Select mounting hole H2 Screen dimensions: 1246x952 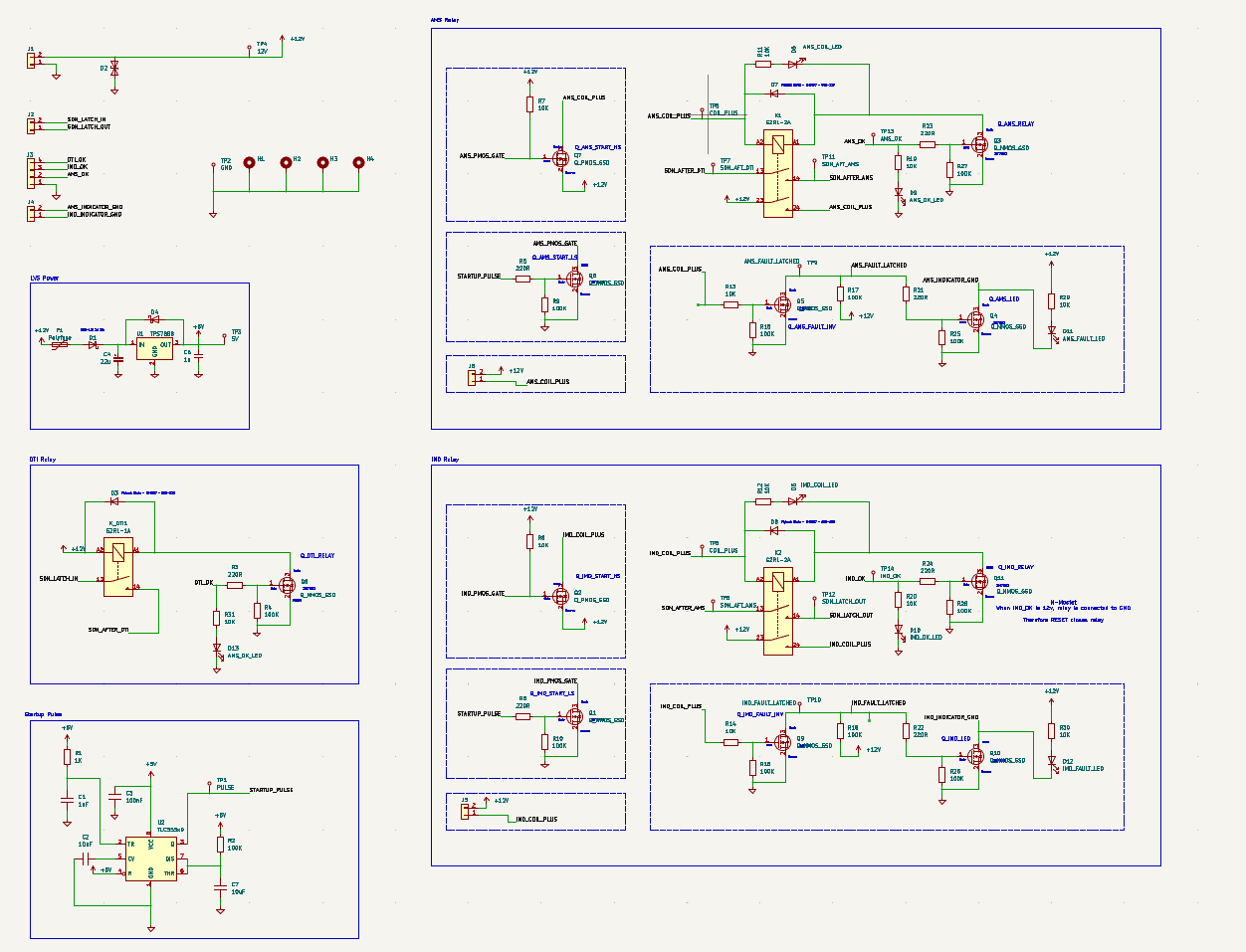(286, 161)
